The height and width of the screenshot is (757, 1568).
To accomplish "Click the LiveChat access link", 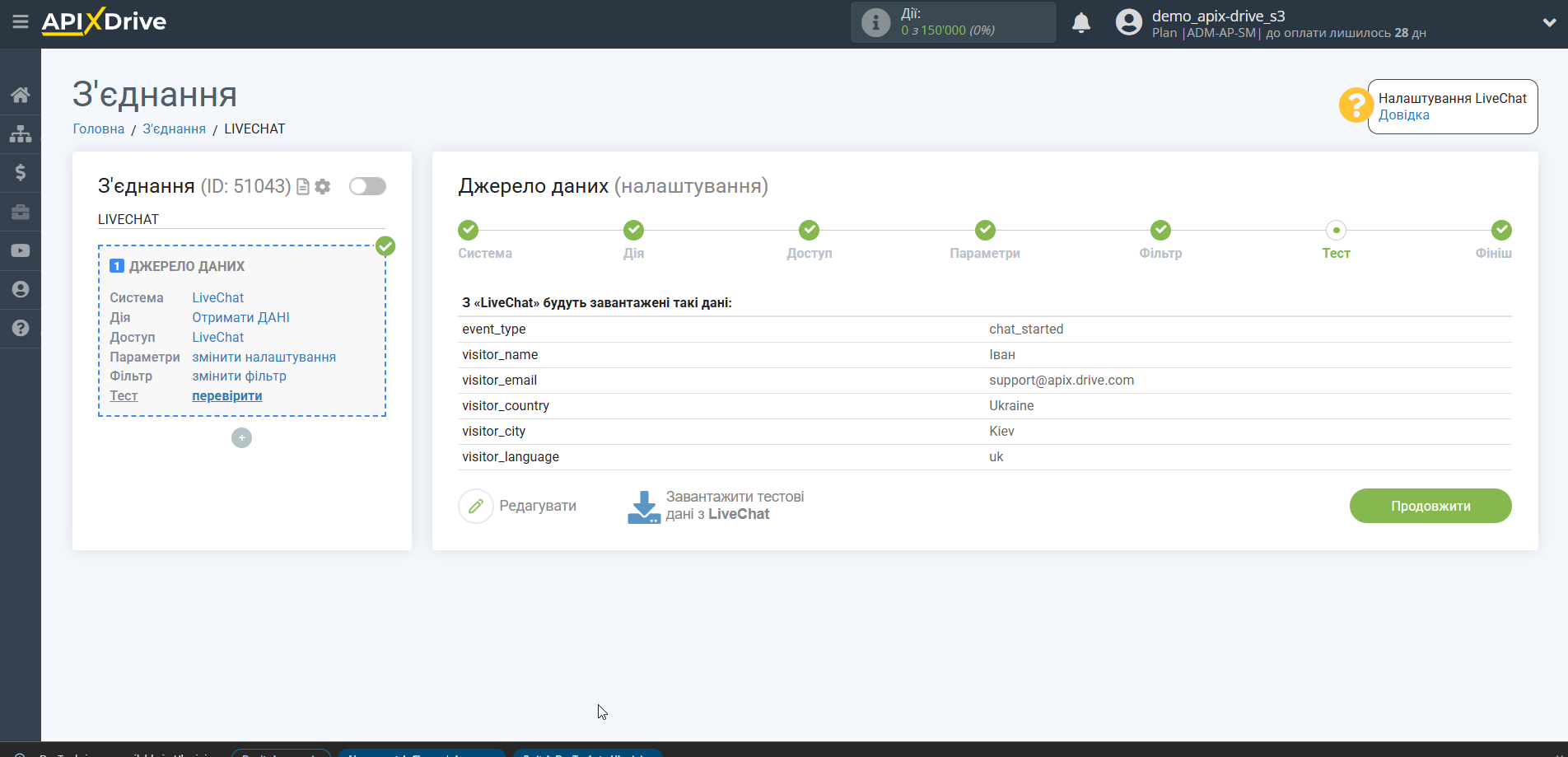I will pos(218,338).
